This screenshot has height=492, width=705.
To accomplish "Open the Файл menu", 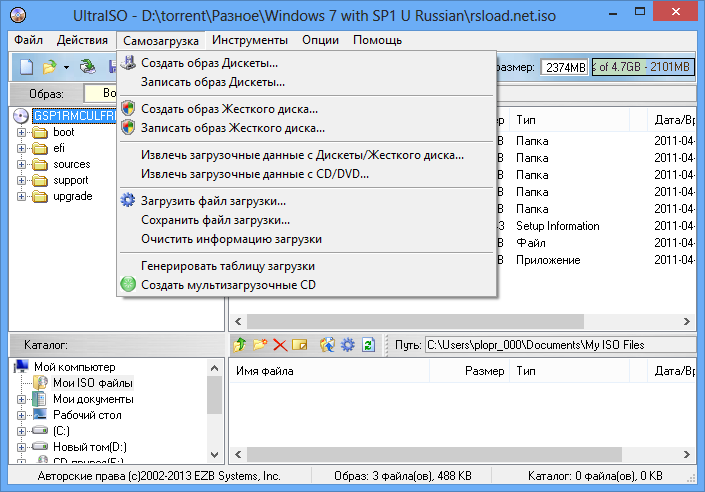I will tap(28, 40).
